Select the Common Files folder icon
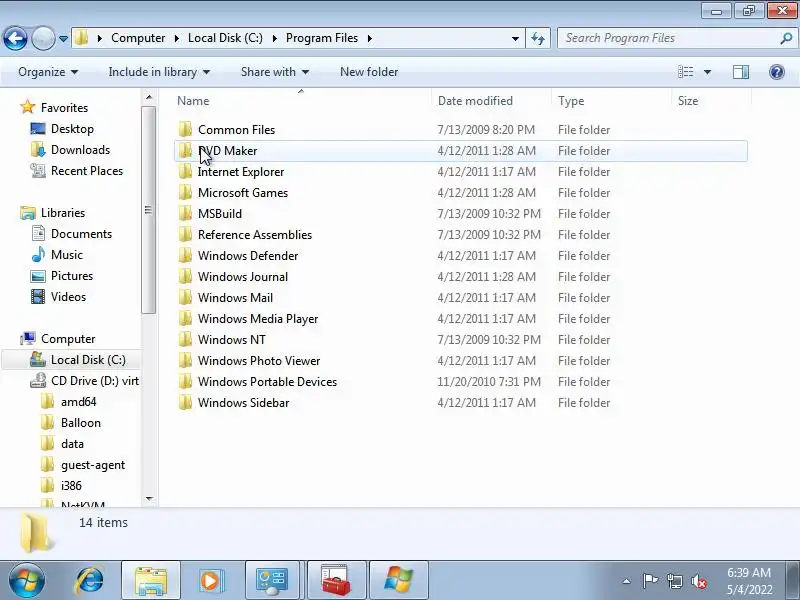 (x=185, y=130)
